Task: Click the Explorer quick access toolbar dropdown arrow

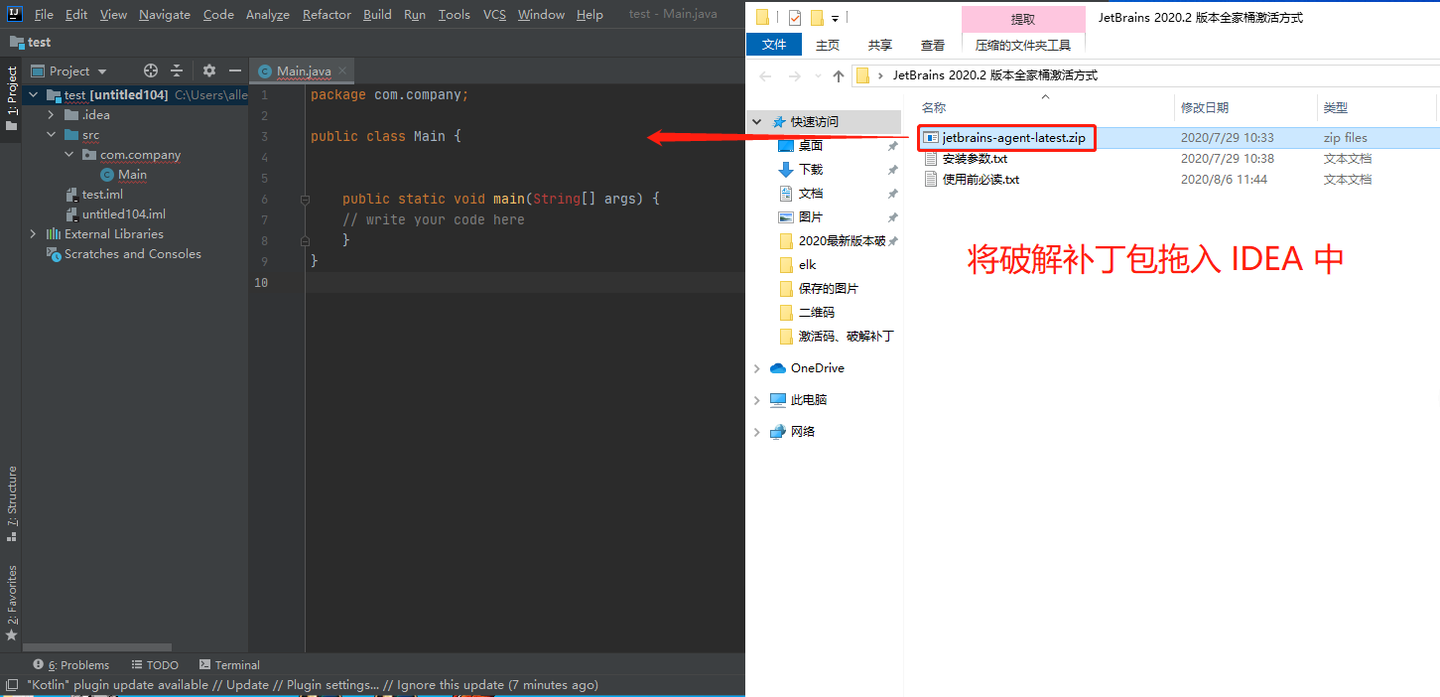Action: [836, 18]
